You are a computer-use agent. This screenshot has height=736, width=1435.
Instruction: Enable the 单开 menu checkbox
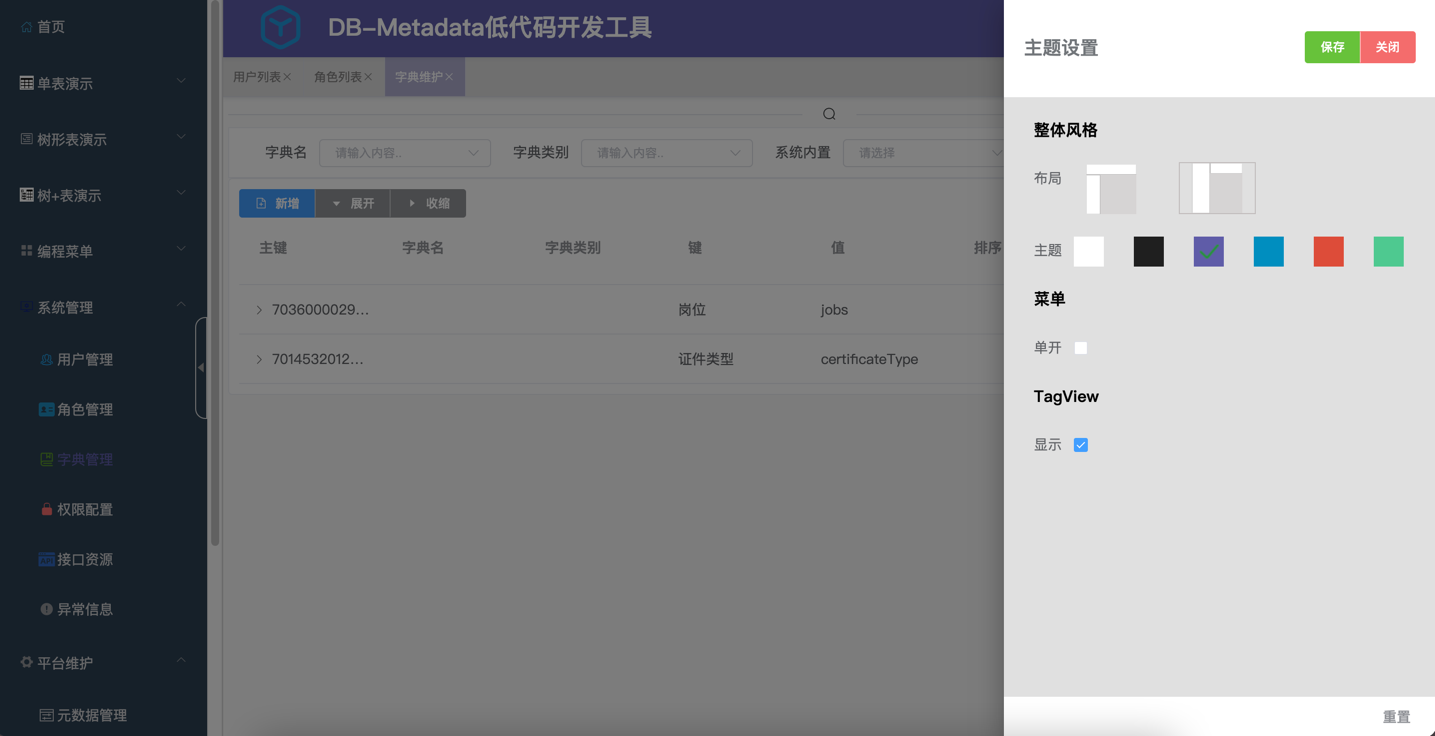1081,348
